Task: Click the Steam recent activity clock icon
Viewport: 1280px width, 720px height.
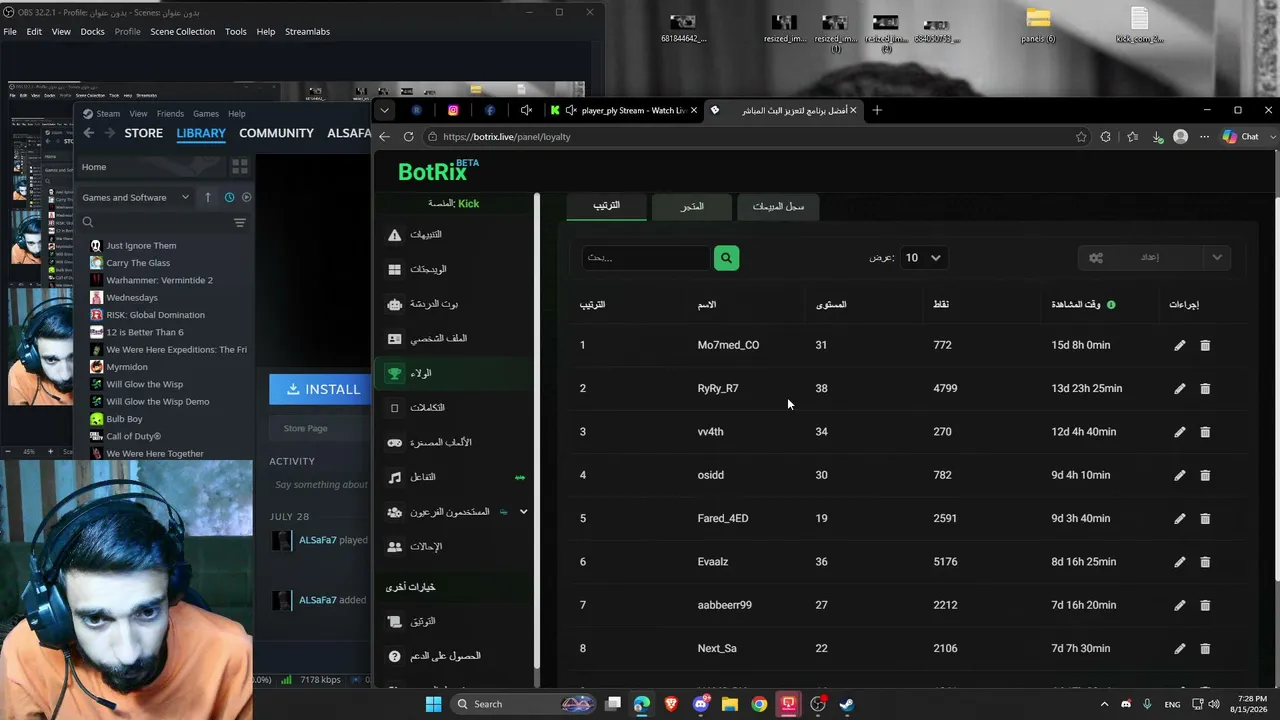Action: [x=229, y=197]
